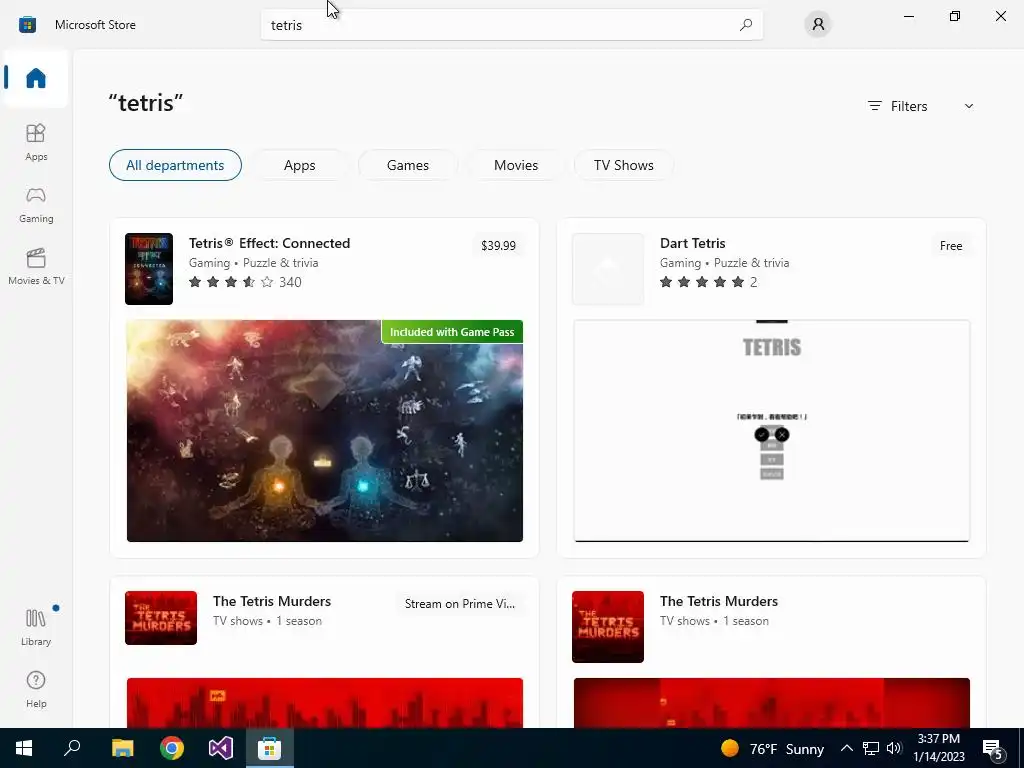This screenshot has height=768, width=1024.
Task: Click Stream on Prime Video button
Action: pos(460,603)
